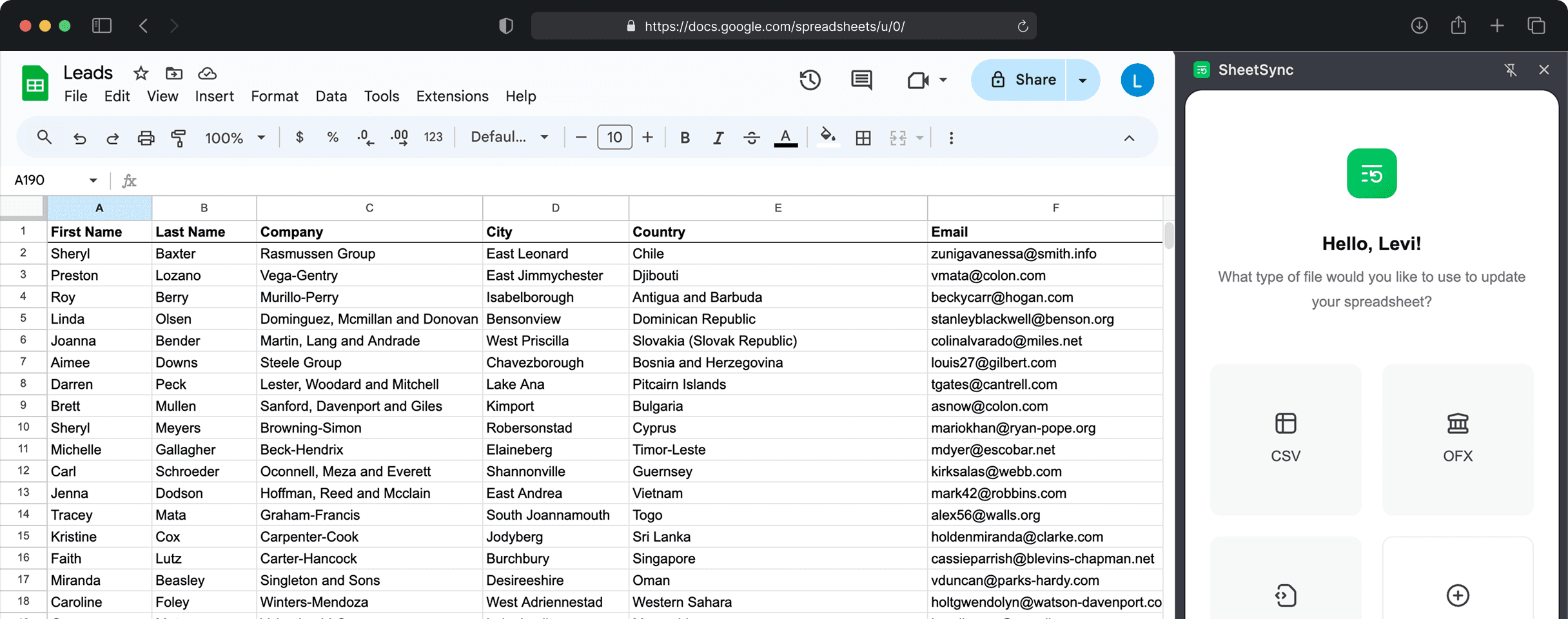The width and height of the screenshot is (1568, 619).
Task: Open the borders grid icon
Action: tap(863, 137)
